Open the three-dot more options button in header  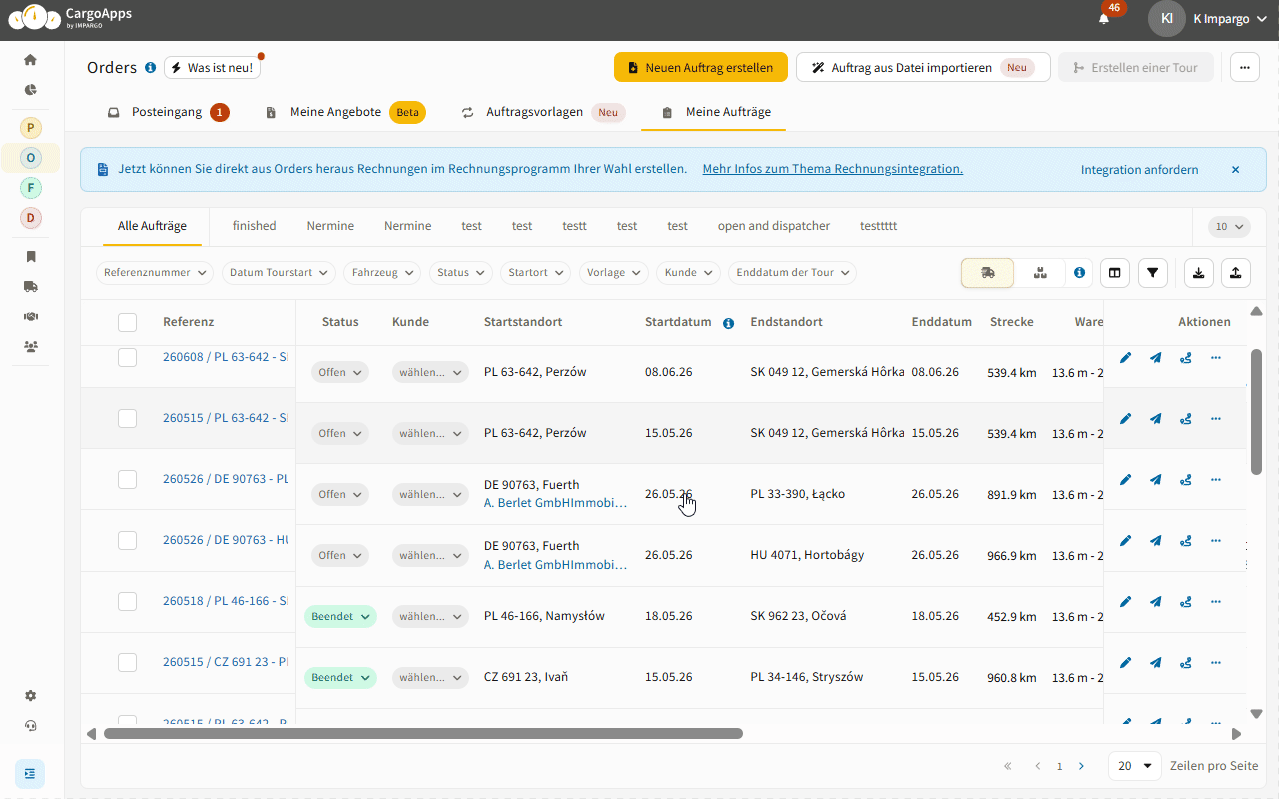pyautogui.click(x=1245, y=68)
